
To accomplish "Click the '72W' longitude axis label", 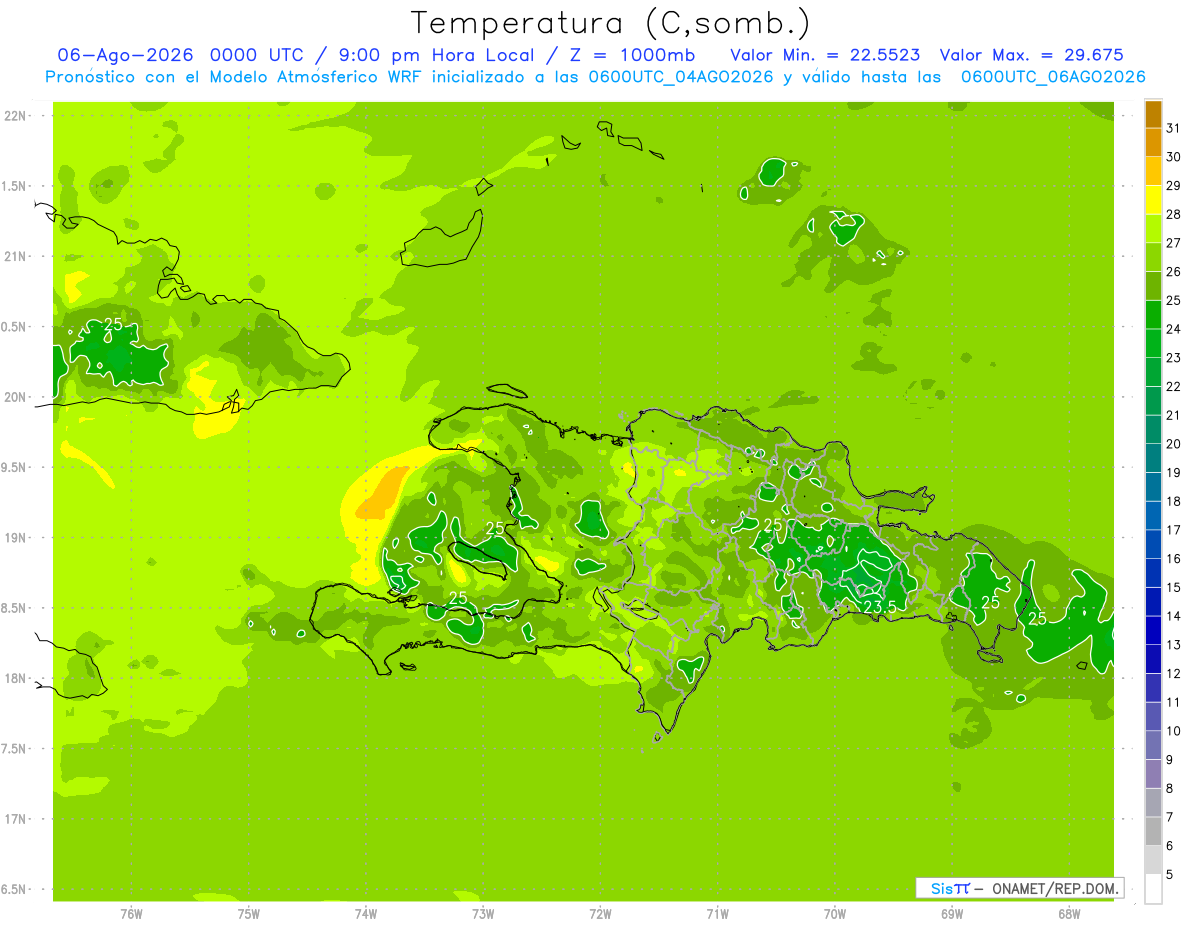I will tap(600, 913).
